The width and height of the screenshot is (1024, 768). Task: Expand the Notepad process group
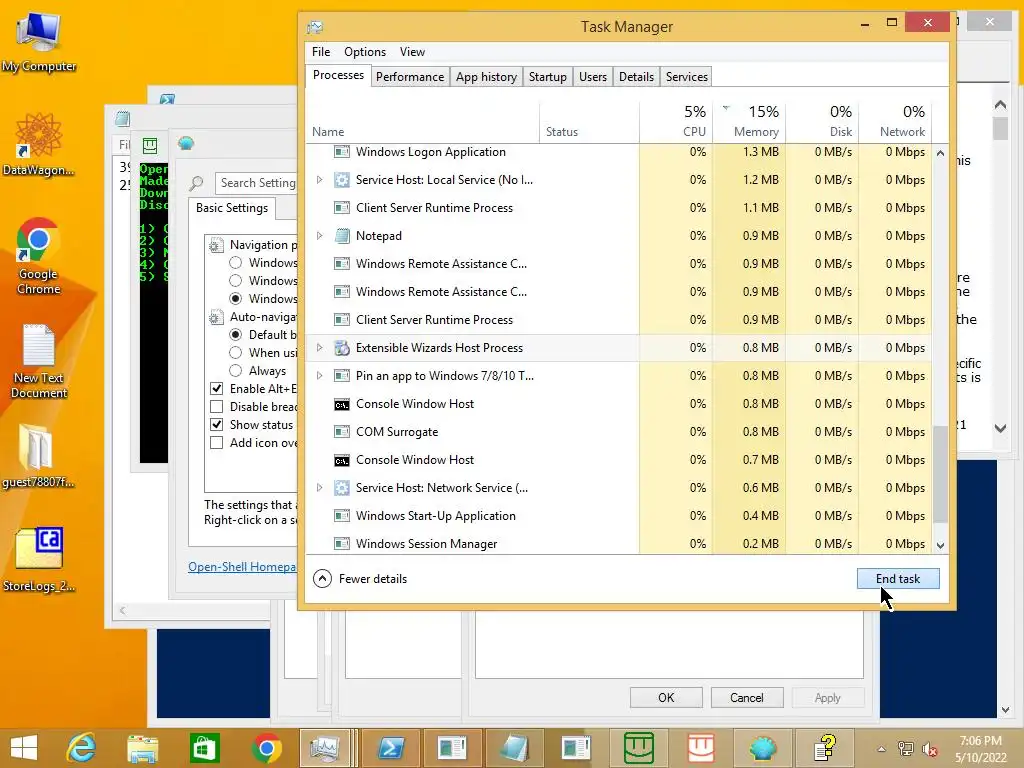pyautogui.click(x=319, y=236)
